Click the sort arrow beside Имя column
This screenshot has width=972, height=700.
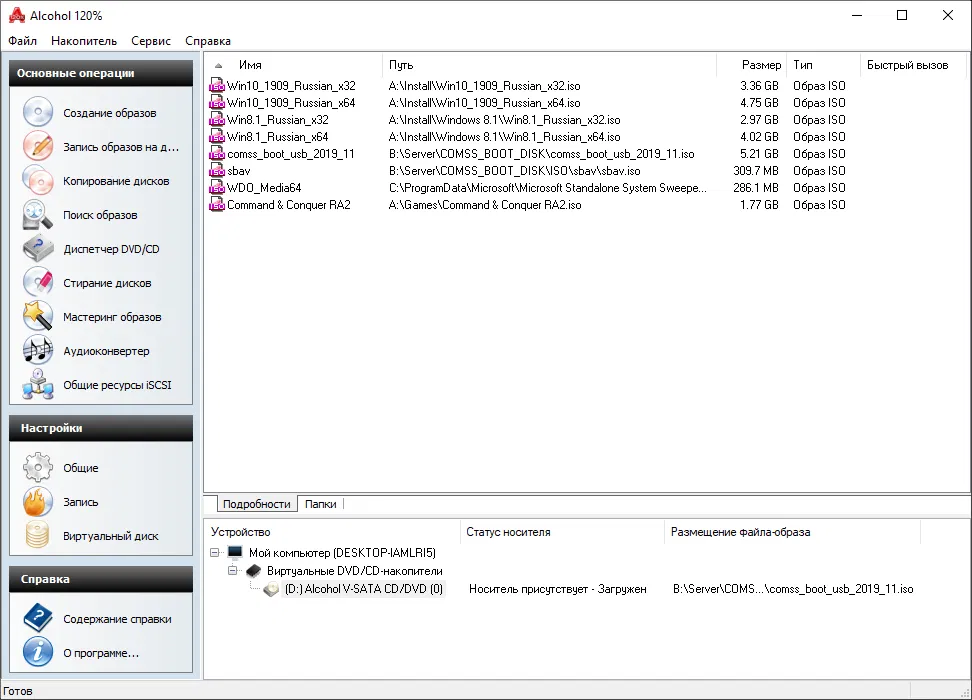pos(218,65)
